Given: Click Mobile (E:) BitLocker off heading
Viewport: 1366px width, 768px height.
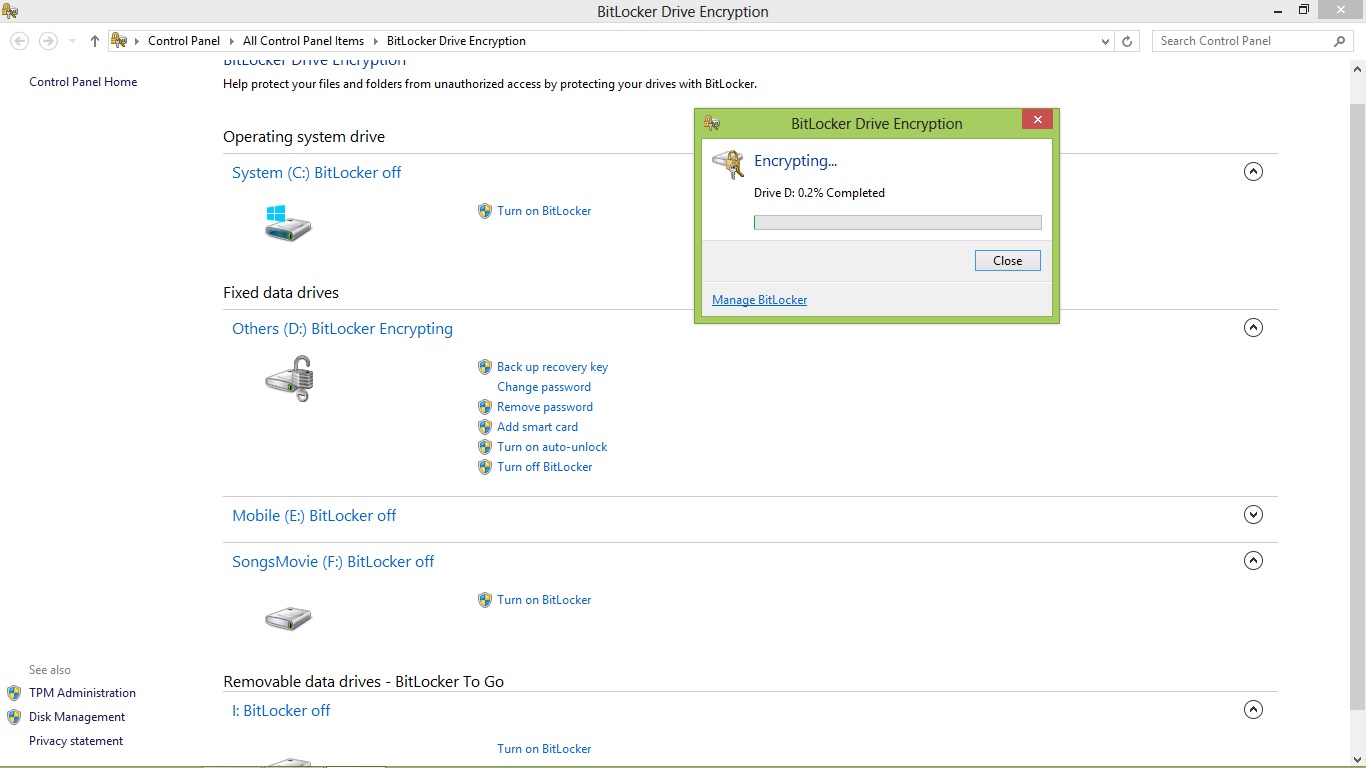Looking at the screenshot, I should (314, 516).
